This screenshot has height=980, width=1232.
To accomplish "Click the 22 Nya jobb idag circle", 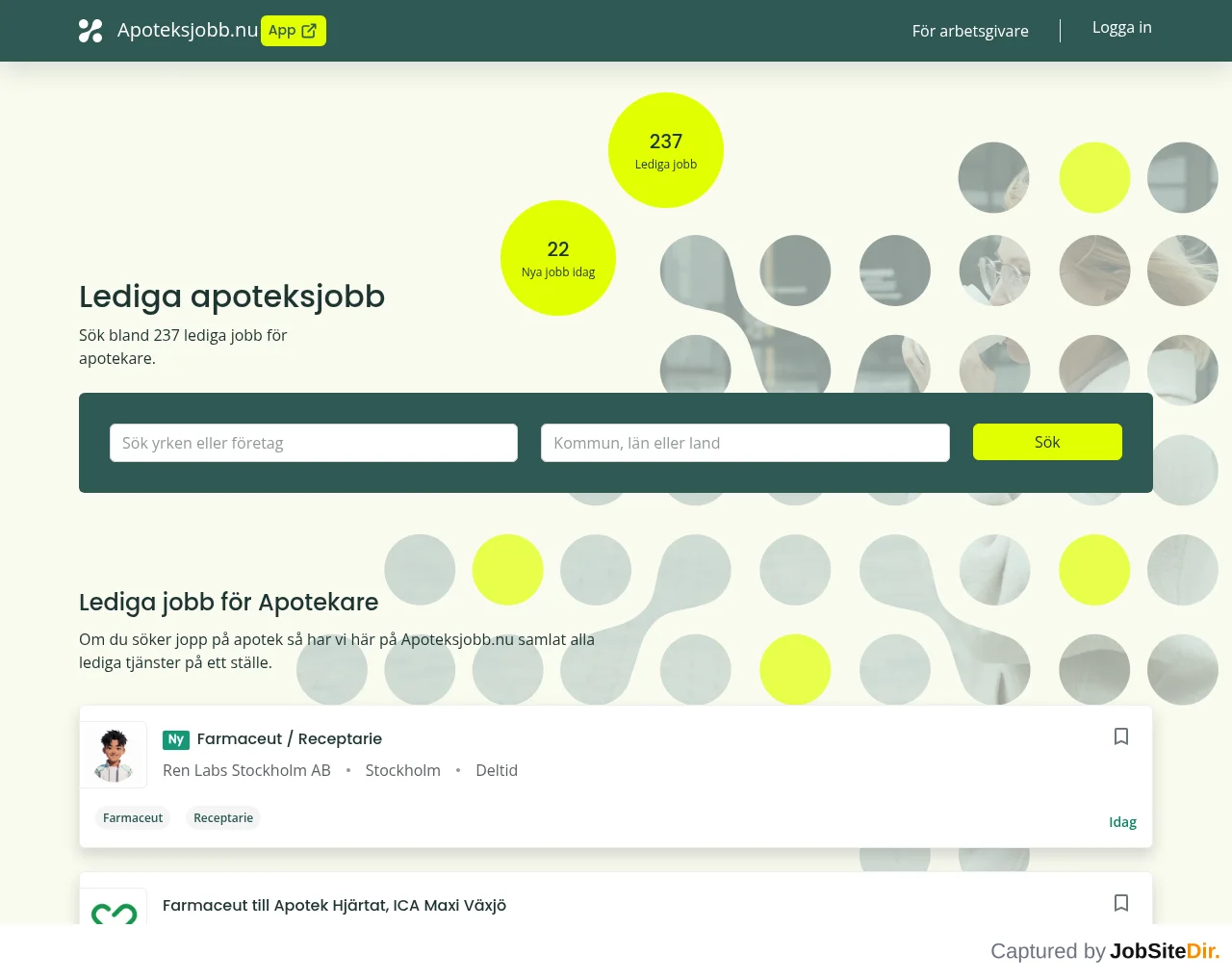I will tap(558, 258).
